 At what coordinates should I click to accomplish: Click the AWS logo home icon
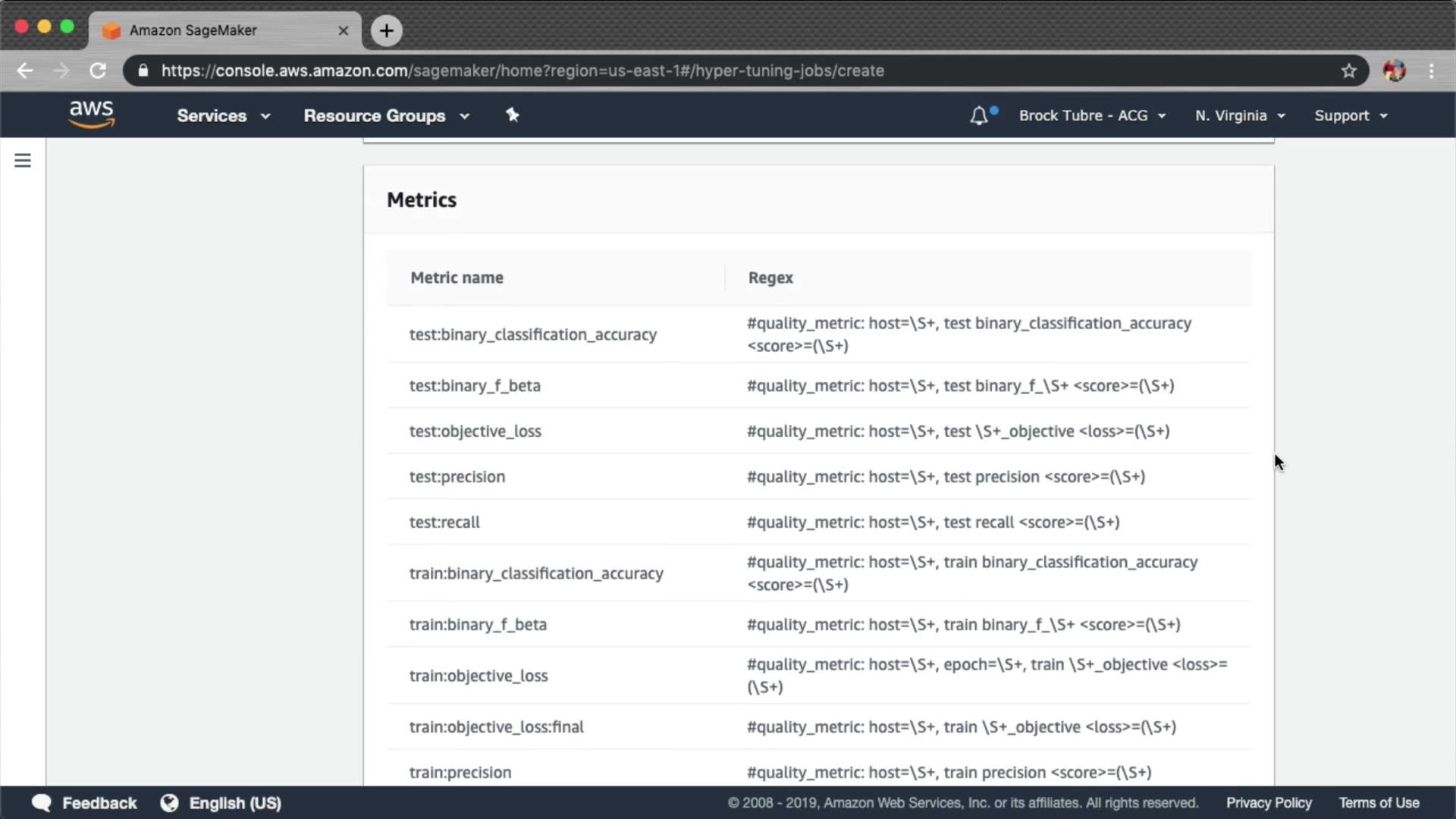[x=91, y=115]
